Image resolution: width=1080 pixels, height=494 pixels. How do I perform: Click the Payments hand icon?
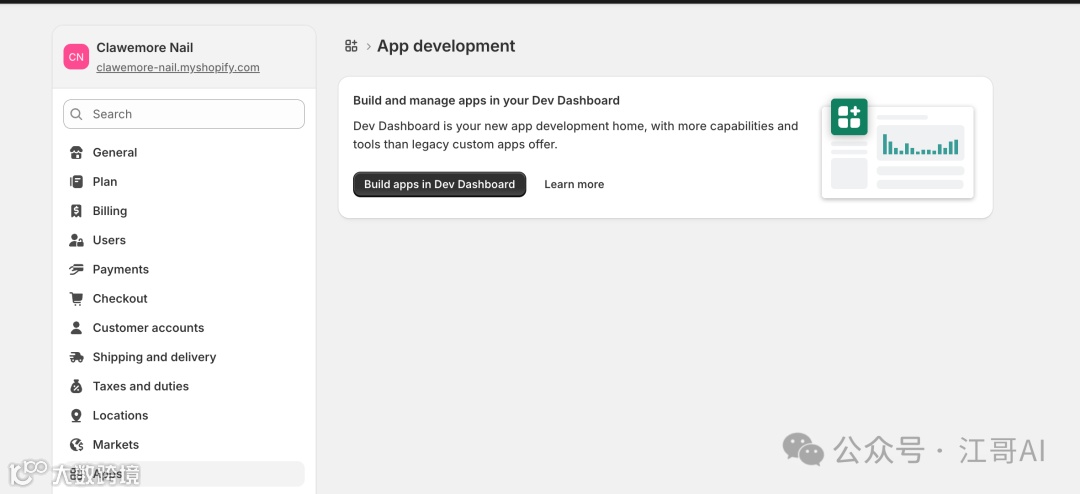click(x=76, y=269)
